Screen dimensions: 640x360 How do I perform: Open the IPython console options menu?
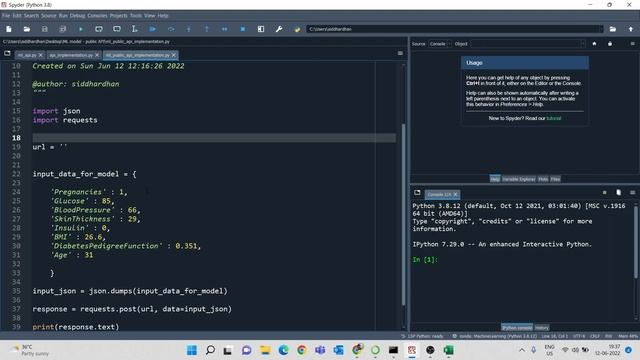pos(632,193)
